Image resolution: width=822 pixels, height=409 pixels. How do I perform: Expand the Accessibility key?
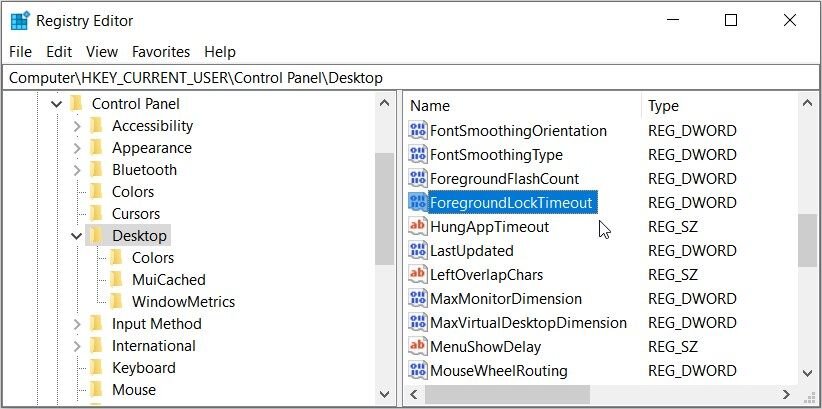coord(77,126)
